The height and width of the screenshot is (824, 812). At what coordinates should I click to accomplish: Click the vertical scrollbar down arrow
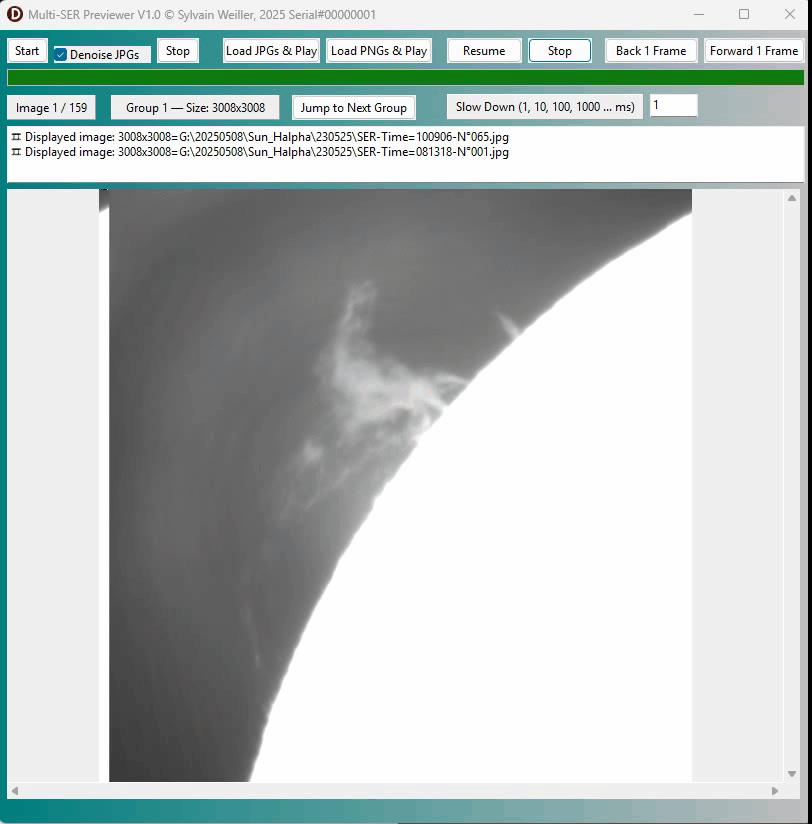coord(792,774)
